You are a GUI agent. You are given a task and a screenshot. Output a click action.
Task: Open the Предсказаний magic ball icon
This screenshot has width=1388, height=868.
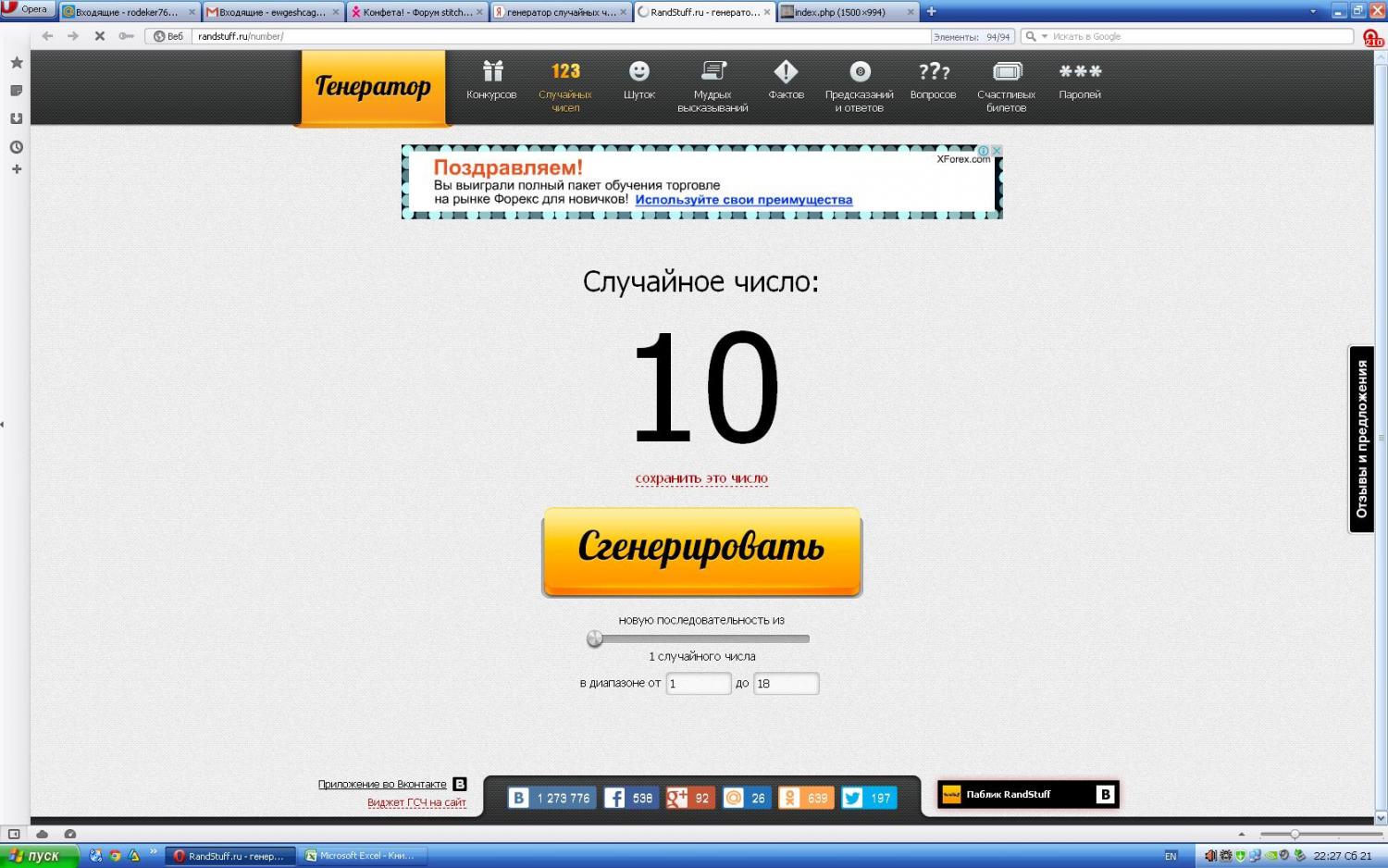(x=860, y=71)
